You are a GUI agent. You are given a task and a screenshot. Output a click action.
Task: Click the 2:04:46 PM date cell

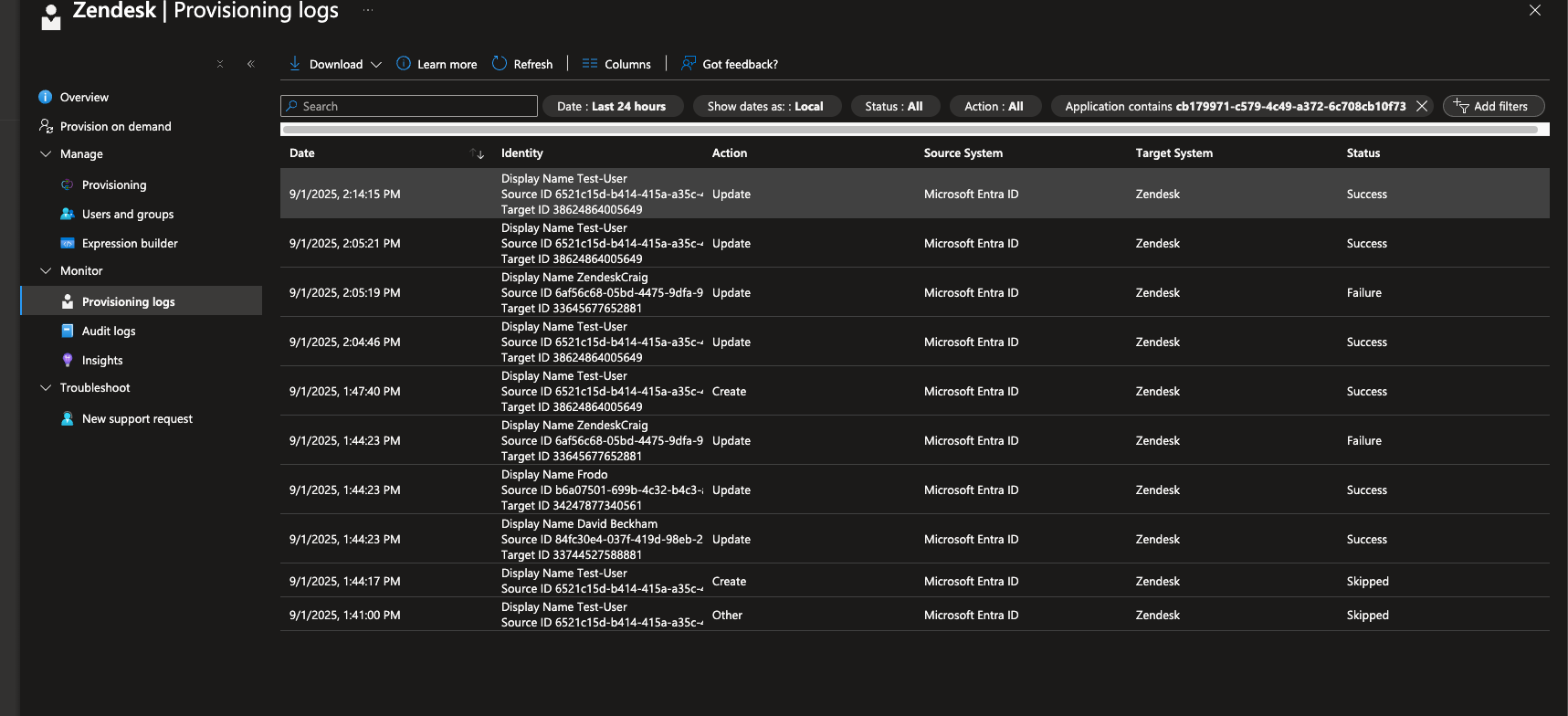pos(345,342)
